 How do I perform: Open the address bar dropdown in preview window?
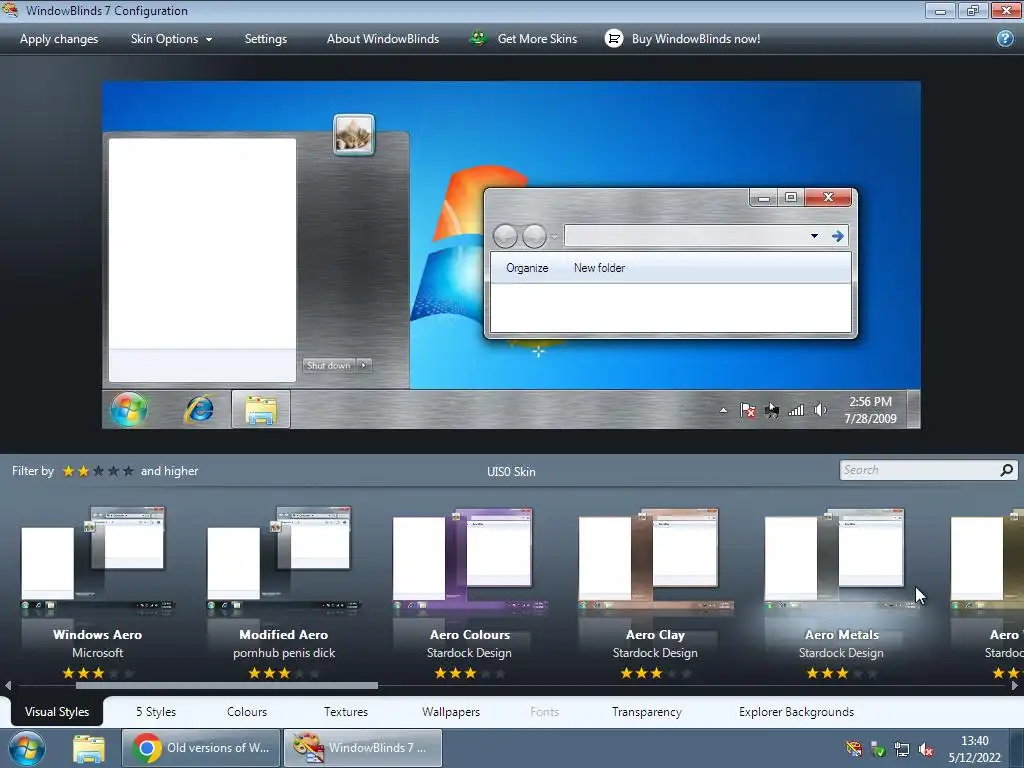814,236
